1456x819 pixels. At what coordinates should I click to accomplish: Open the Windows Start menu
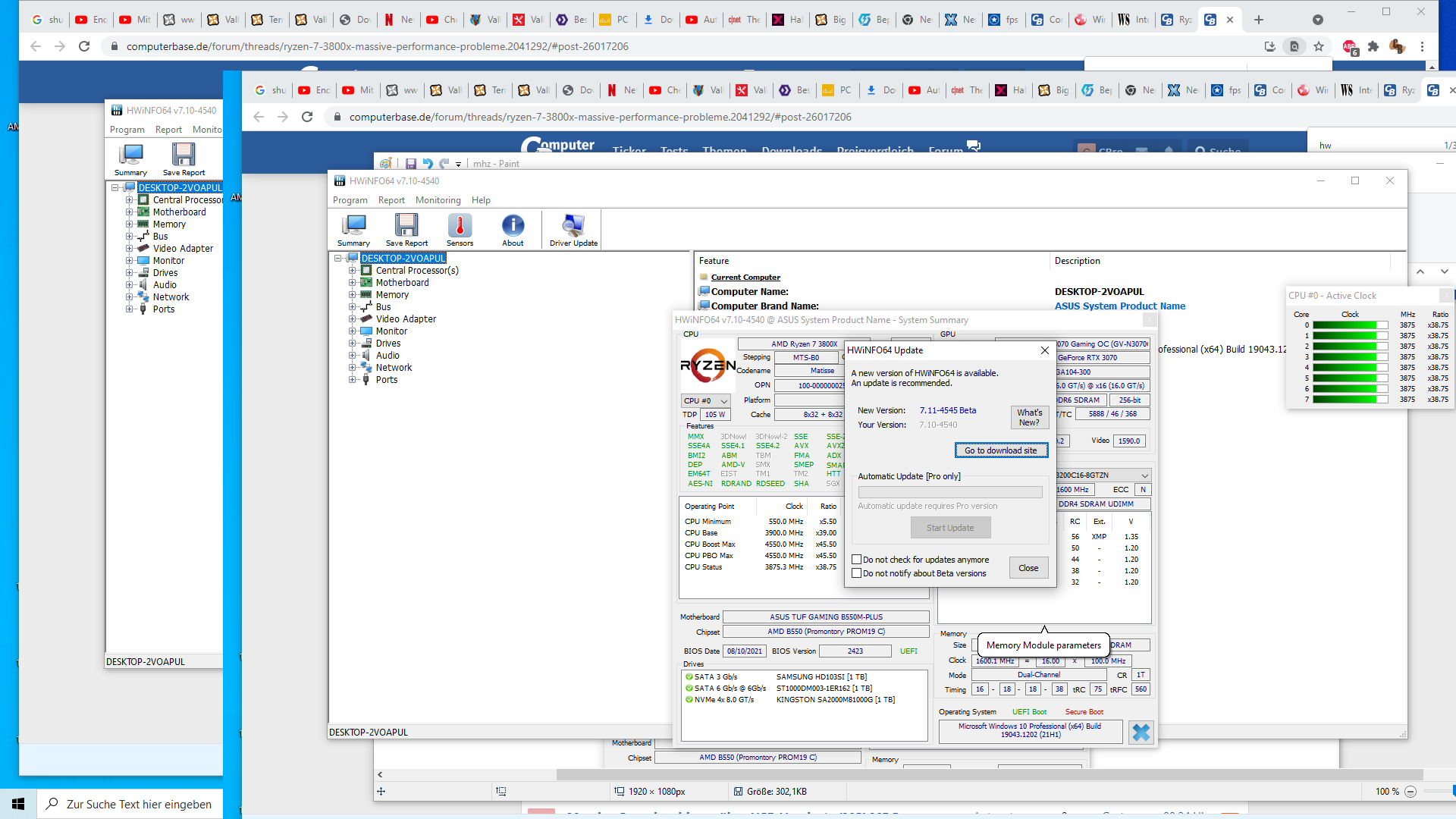click(18, 804)
